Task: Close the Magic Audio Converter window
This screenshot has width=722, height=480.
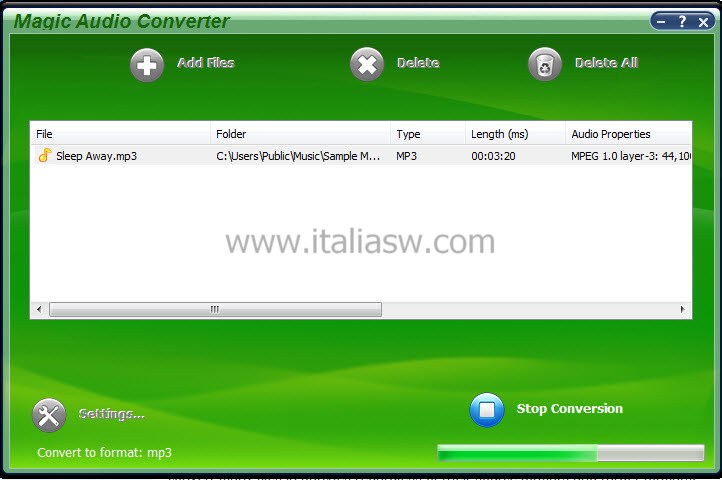Action: click(703, 22)
